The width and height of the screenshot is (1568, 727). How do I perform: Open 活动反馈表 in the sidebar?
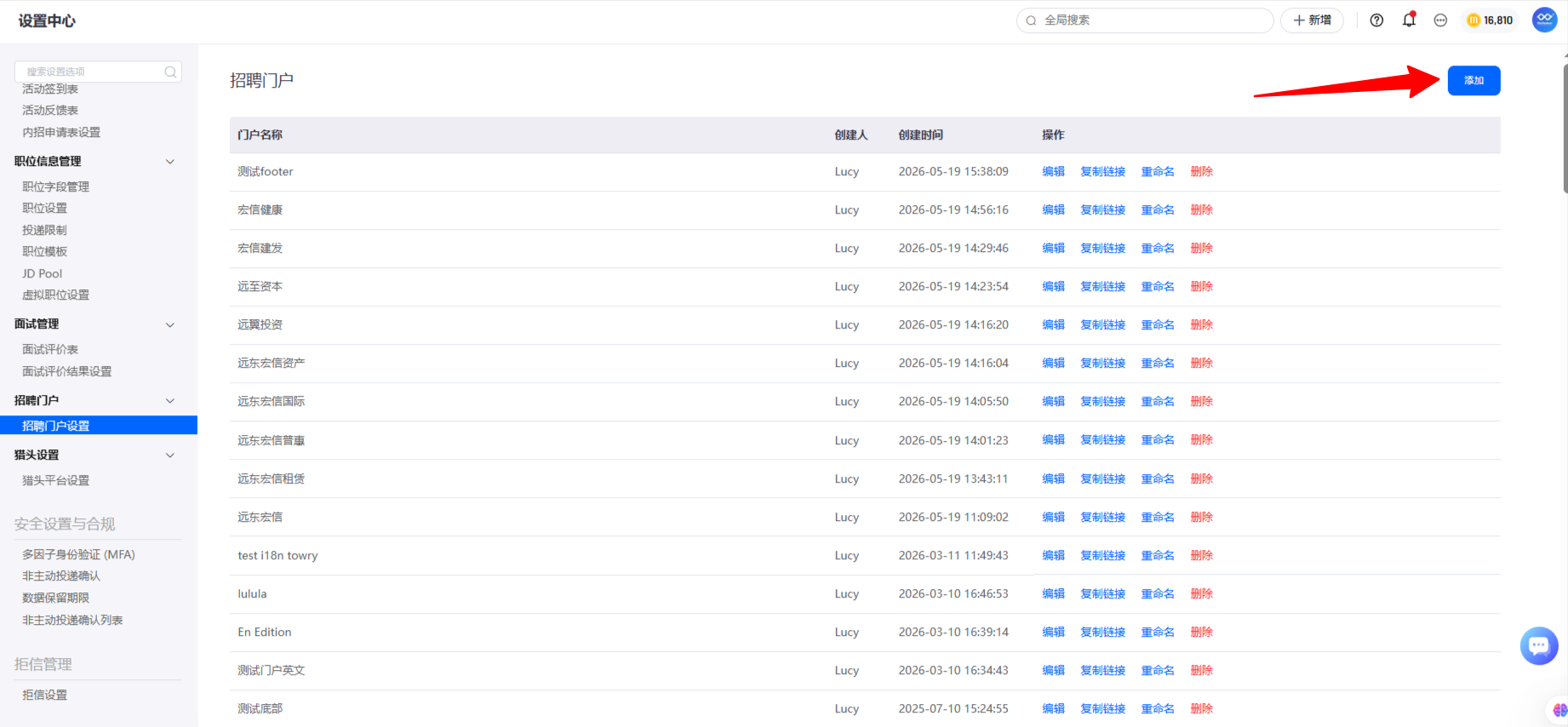(50, 111)
